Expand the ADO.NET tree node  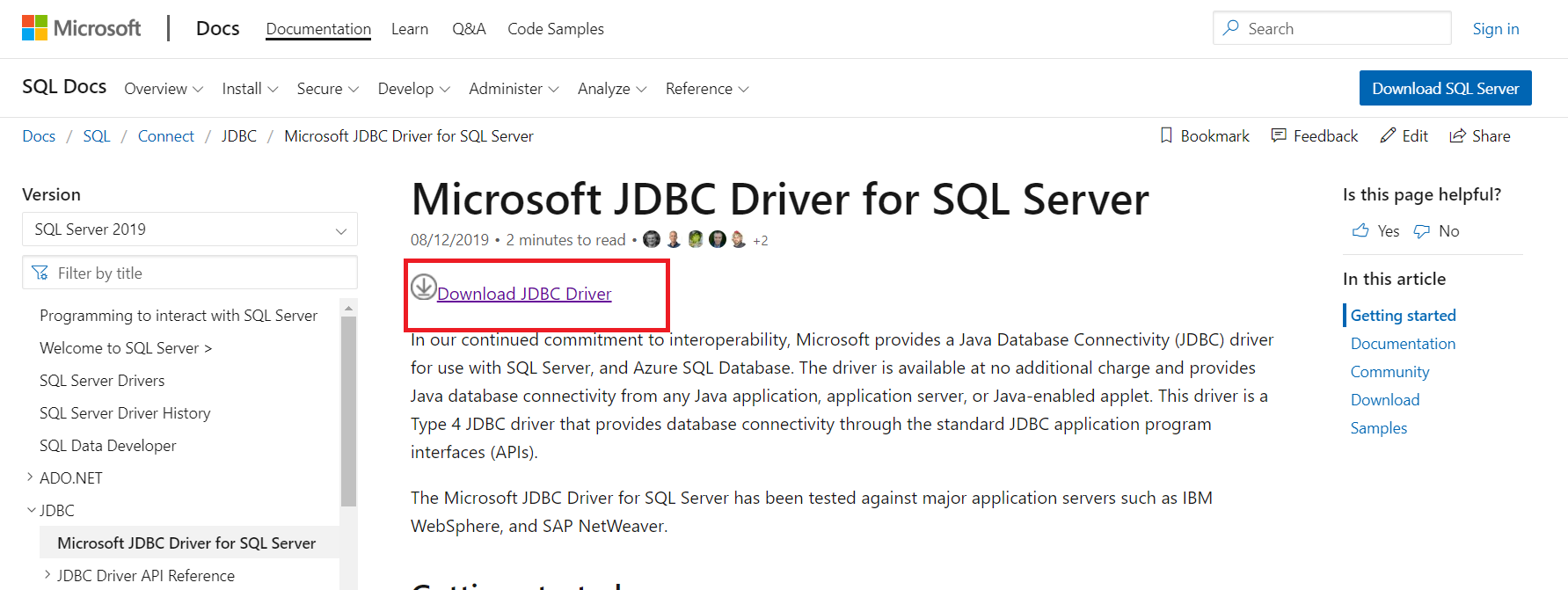click(30, 477)
